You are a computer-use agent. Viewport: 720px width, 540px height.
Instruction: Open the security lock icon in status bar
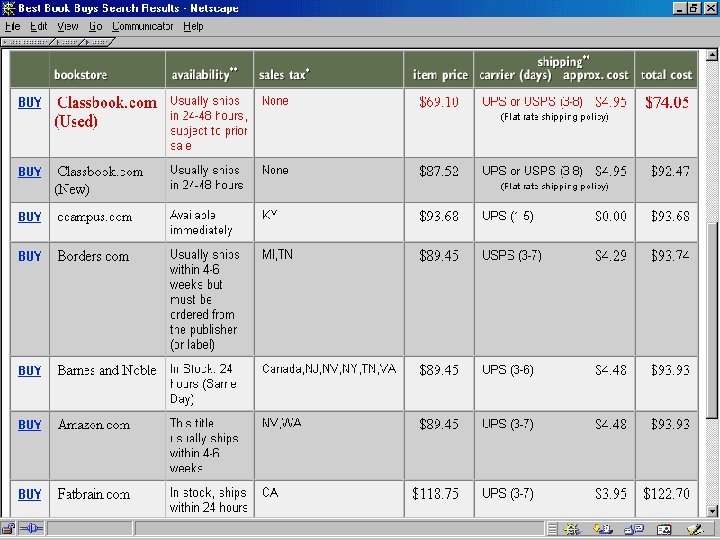click(8, 529)
